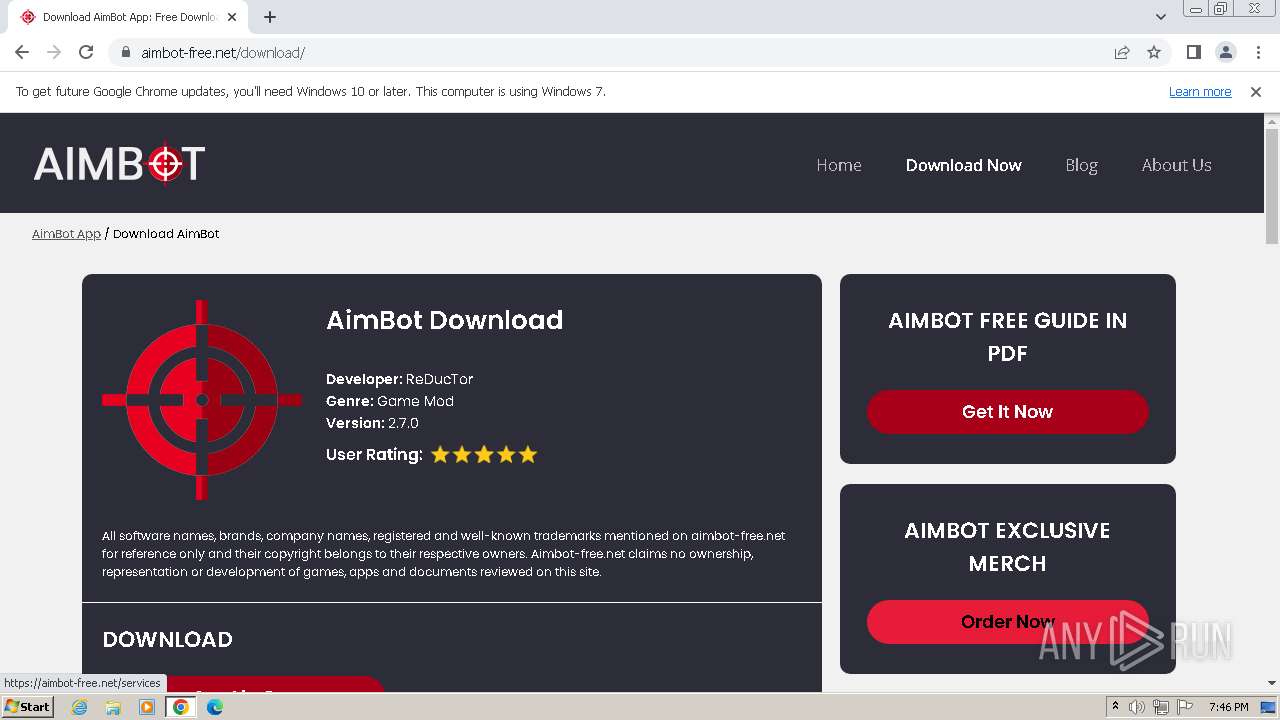Open Microsoft Edge from the taskbar
The height and width of the screenshot is (720, 1280).
coord(215,707)
